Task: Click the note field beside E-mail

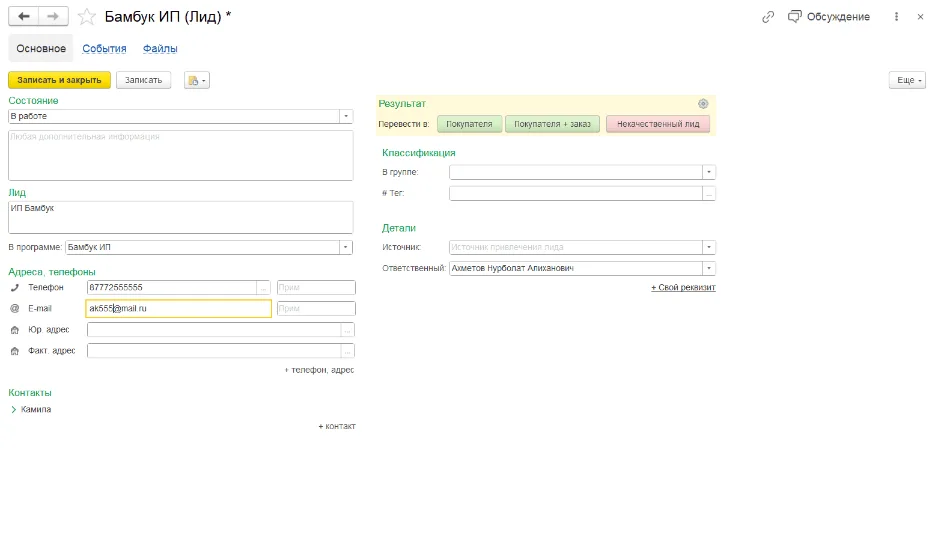Action: coord(316,308)
